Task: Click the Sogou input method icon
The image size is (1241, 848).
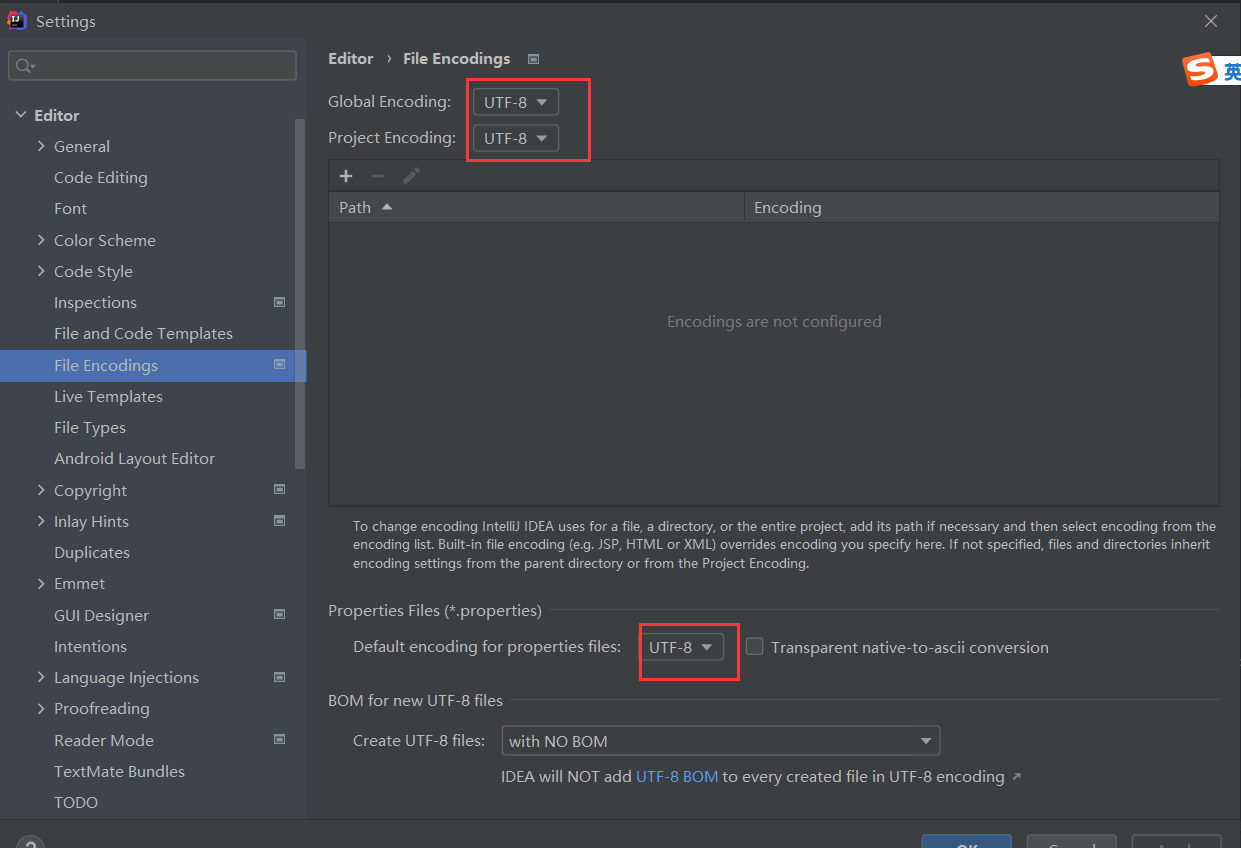Action: 1200,71
